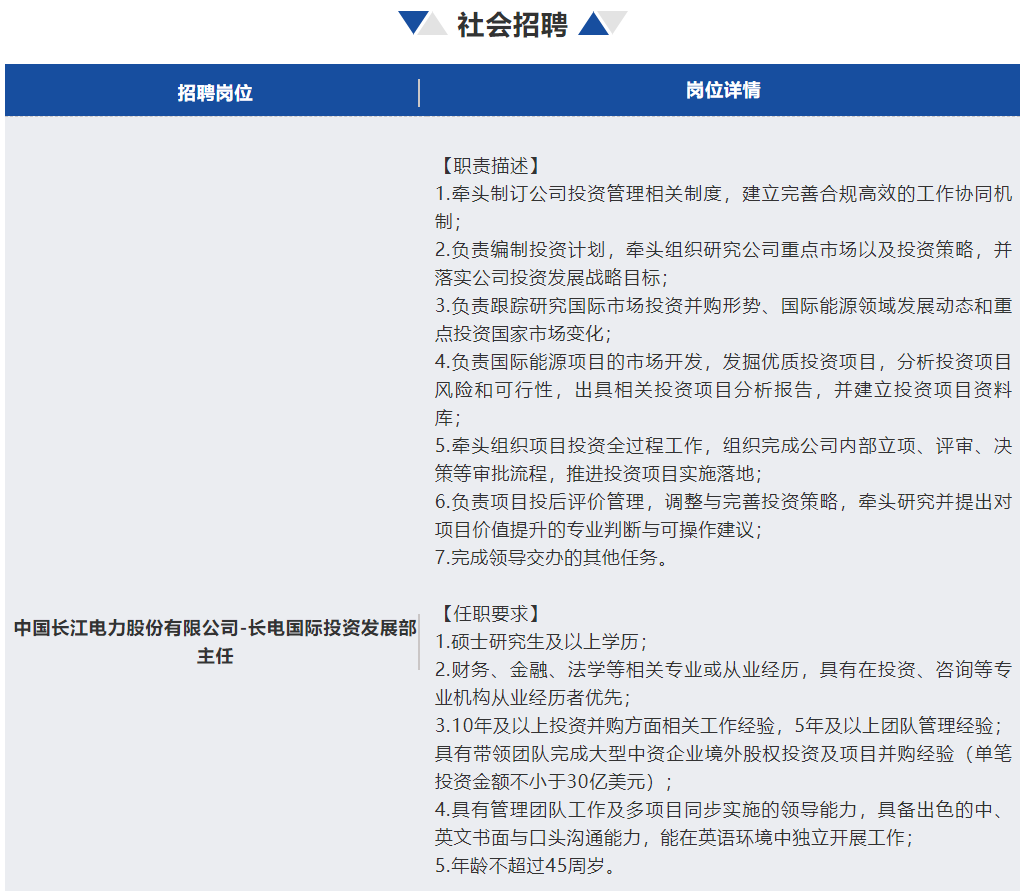Click requirement 2.财务、金融、法学等相关专业
1026x891 pixels.
coord(723,683)
